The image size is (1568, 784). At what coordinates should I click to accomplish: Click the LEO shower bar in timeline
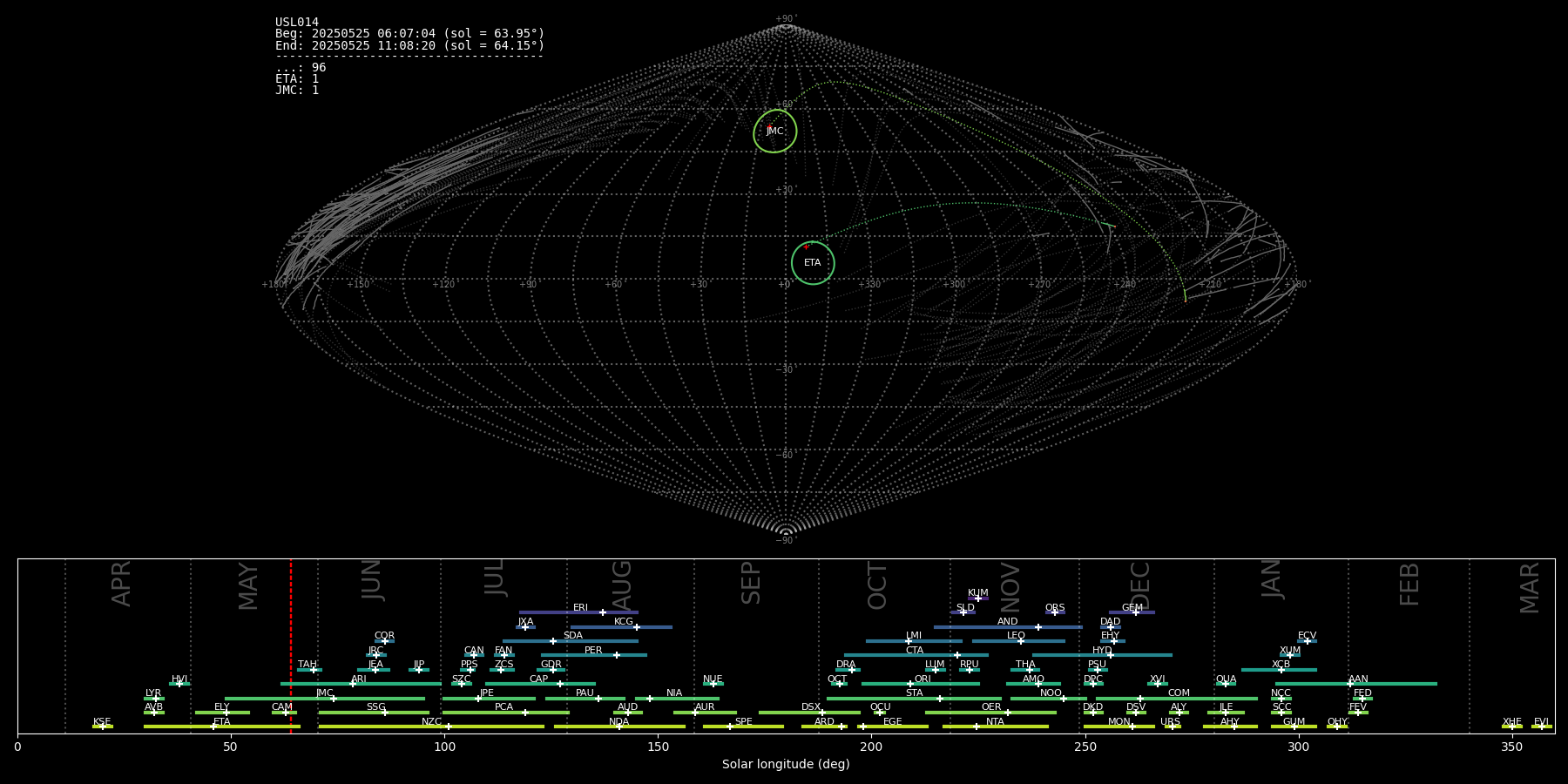pyautogui.click(x=1018, y=641)
